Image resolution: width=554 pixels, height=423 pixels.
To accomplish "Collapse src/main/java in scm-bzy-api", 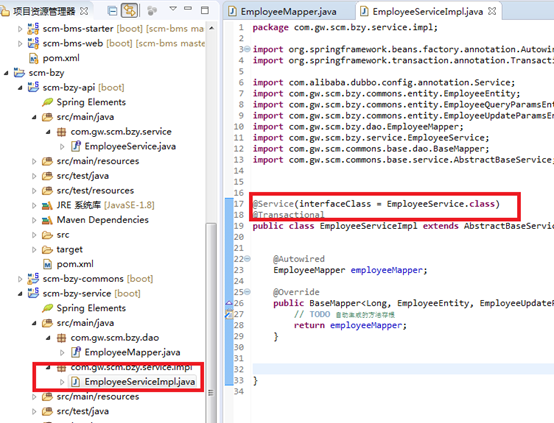I will (34, 117).
